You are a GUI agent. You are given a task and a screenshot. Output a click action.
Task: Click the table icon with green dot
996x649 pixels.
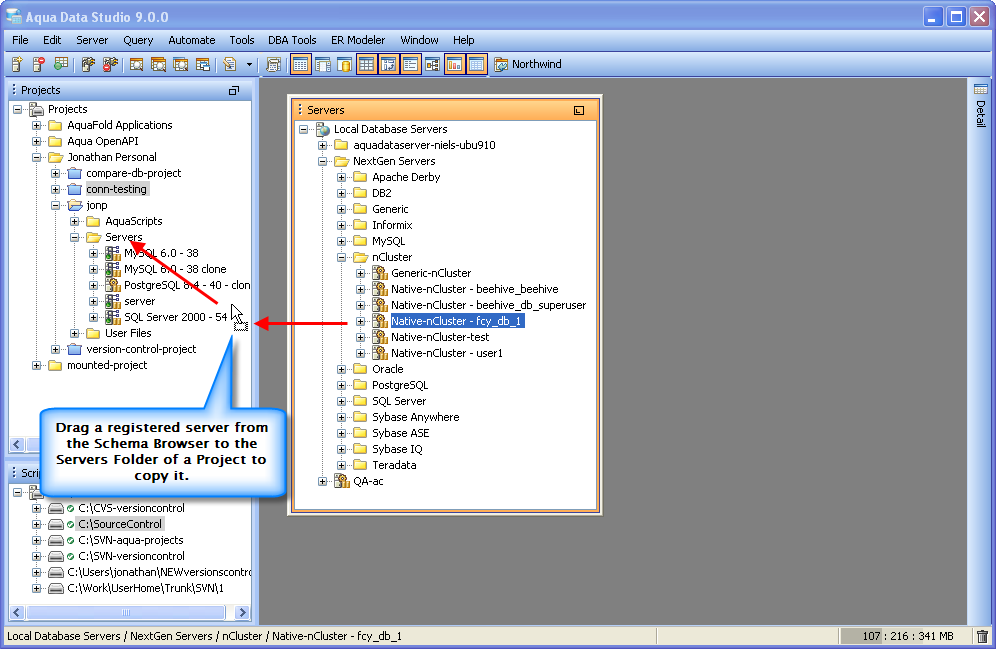pyautogui.click(x=61, y=64)
